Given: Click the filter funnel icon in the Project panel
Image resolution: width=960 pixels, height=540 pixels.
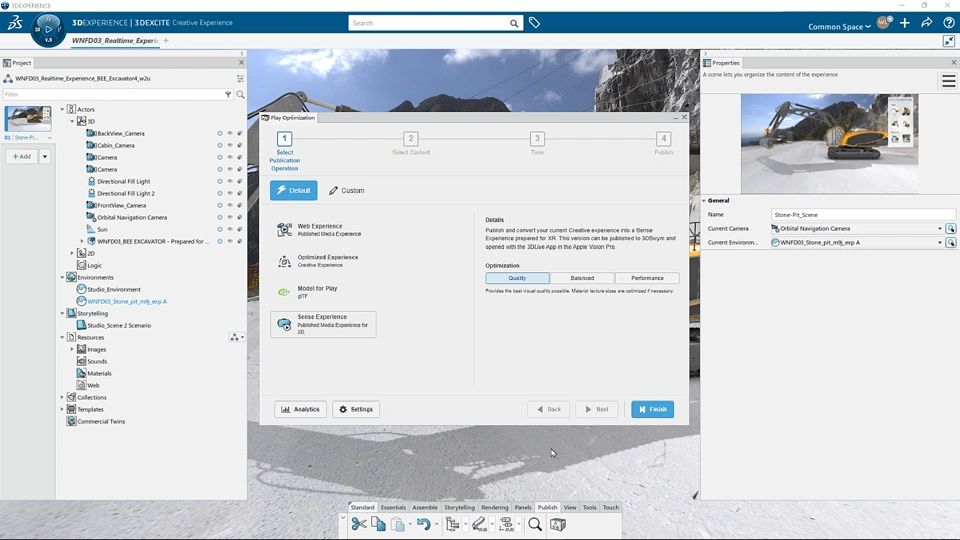Looking at the screenshot, I should point(228,94).
